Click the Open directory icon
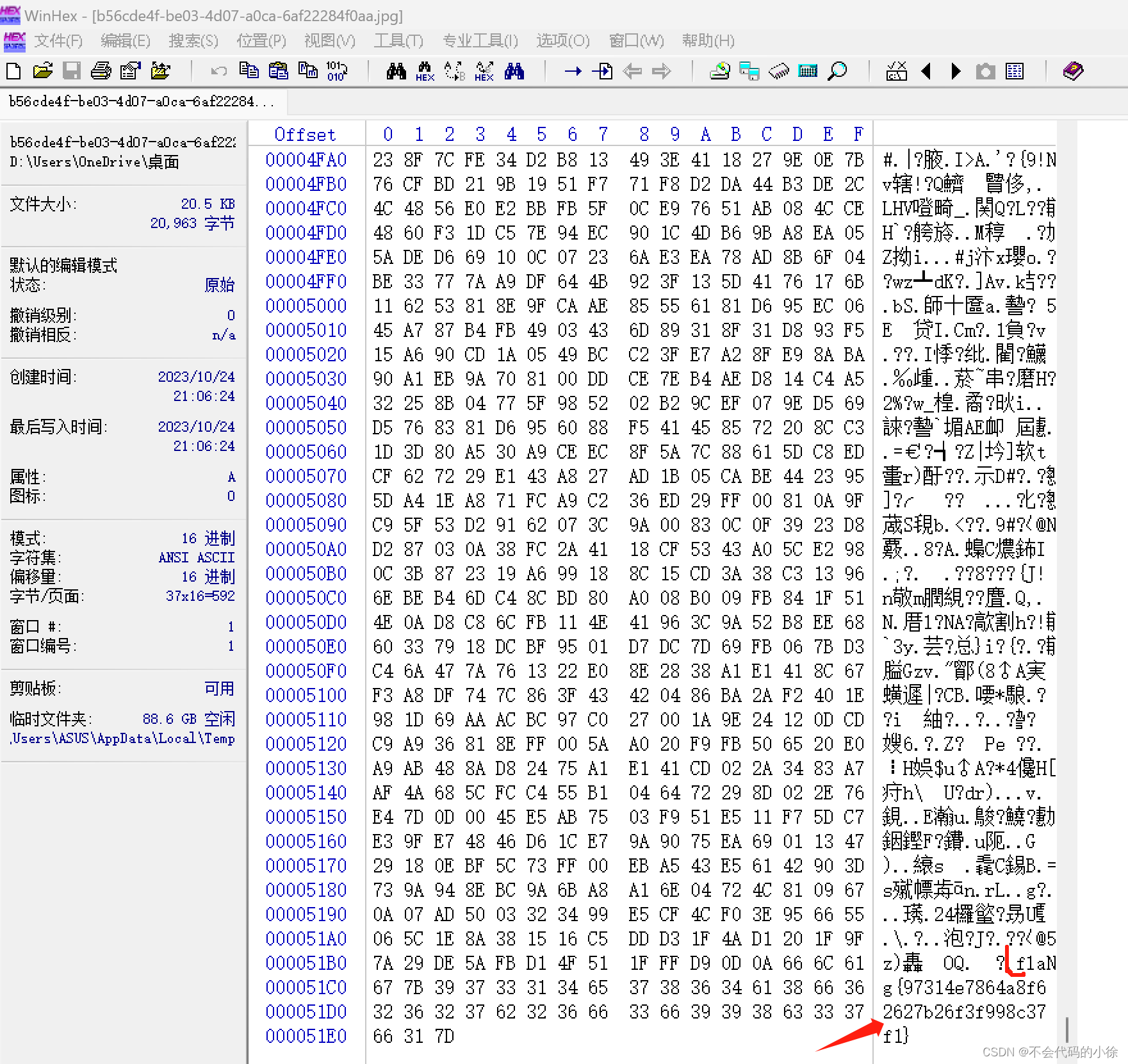Image resolution: width=1128 pixels, height=1064 pixels. [160, 70]
